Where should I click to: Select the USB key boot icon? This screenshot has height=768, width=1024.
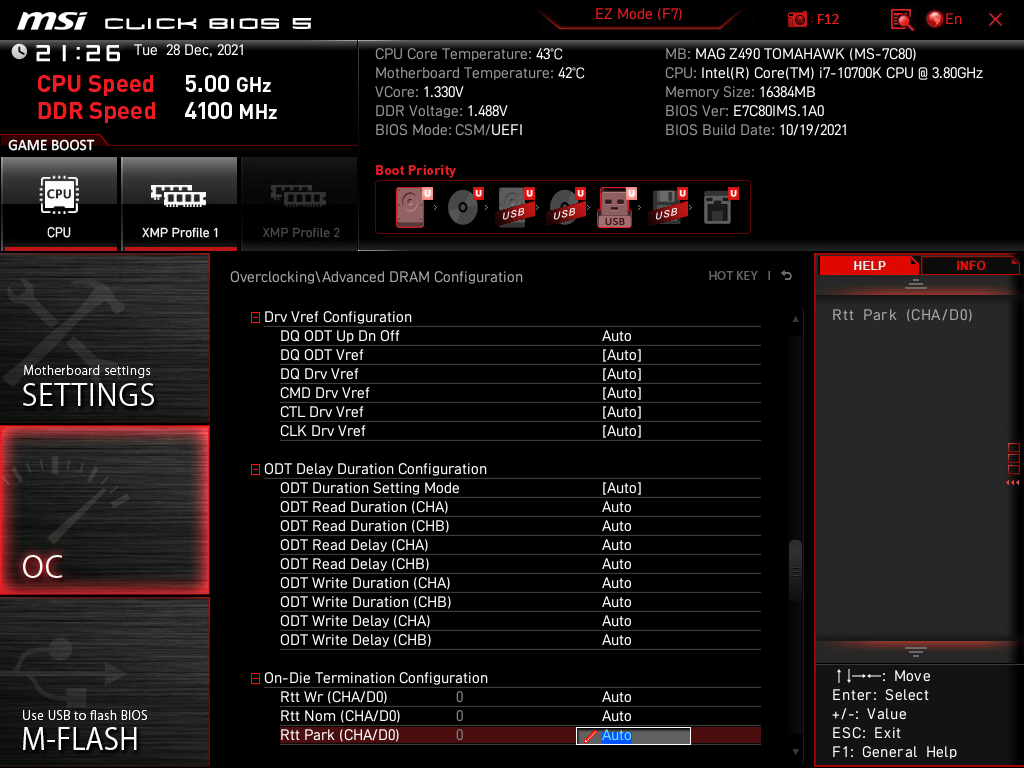click(616, 207)
